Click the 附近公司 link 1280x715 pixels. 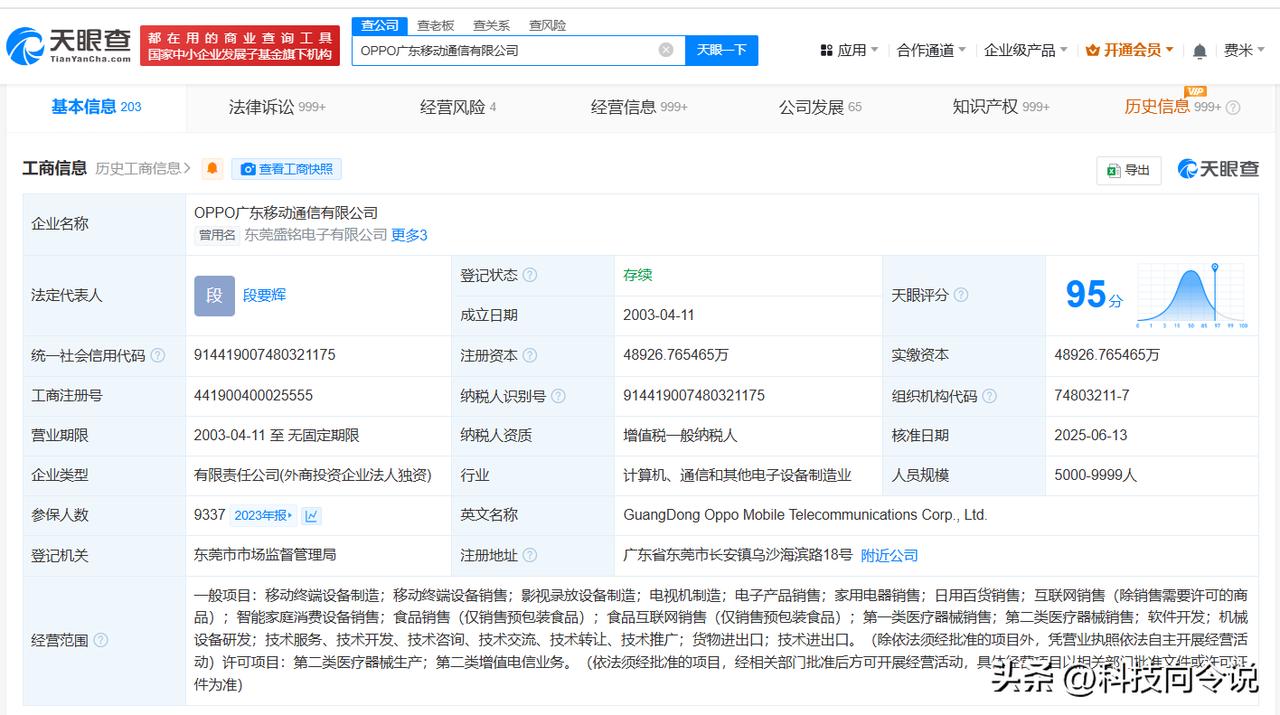tap(889, 555)
